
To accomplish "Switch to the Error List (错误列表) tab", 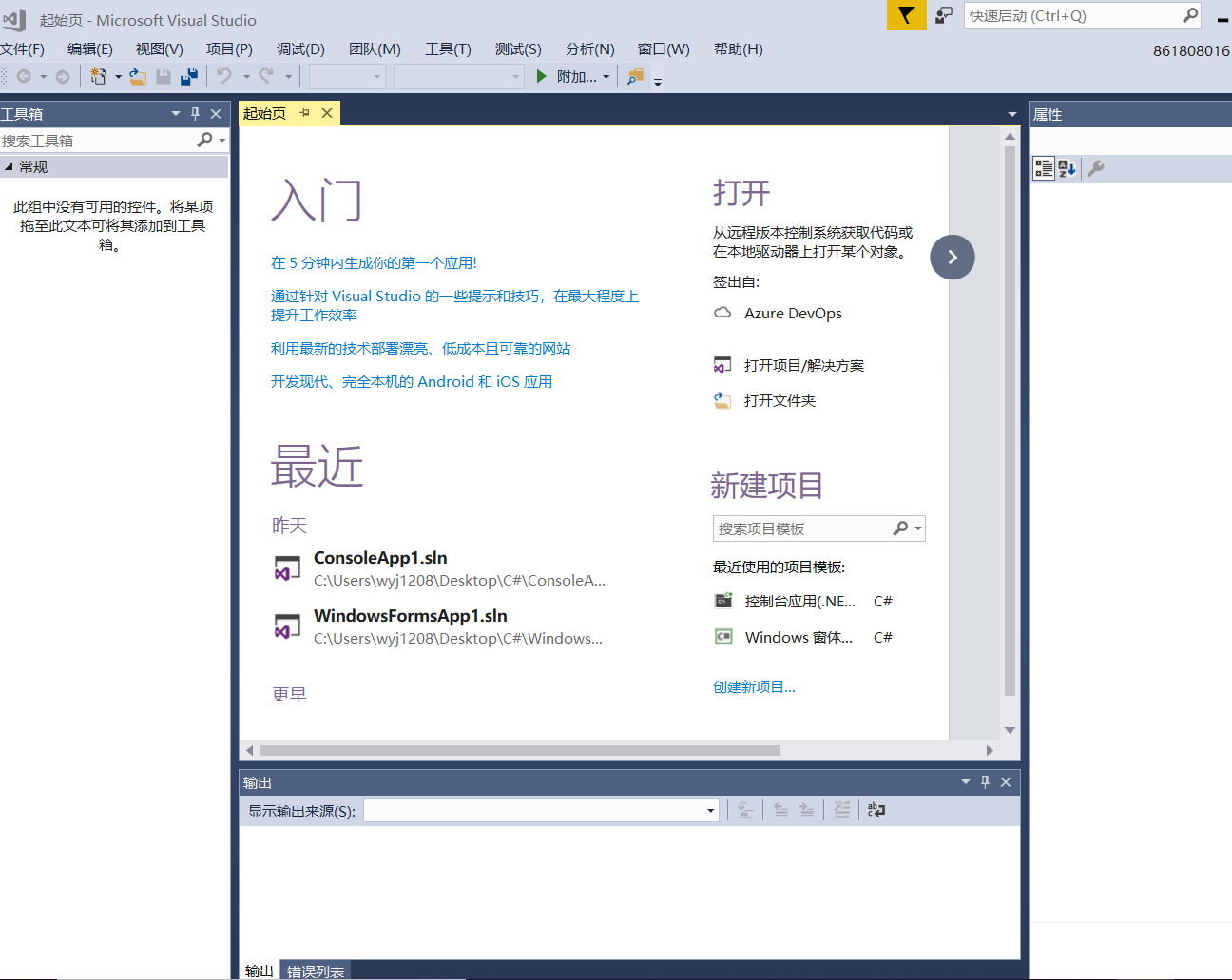I will (x=316, y=970).
